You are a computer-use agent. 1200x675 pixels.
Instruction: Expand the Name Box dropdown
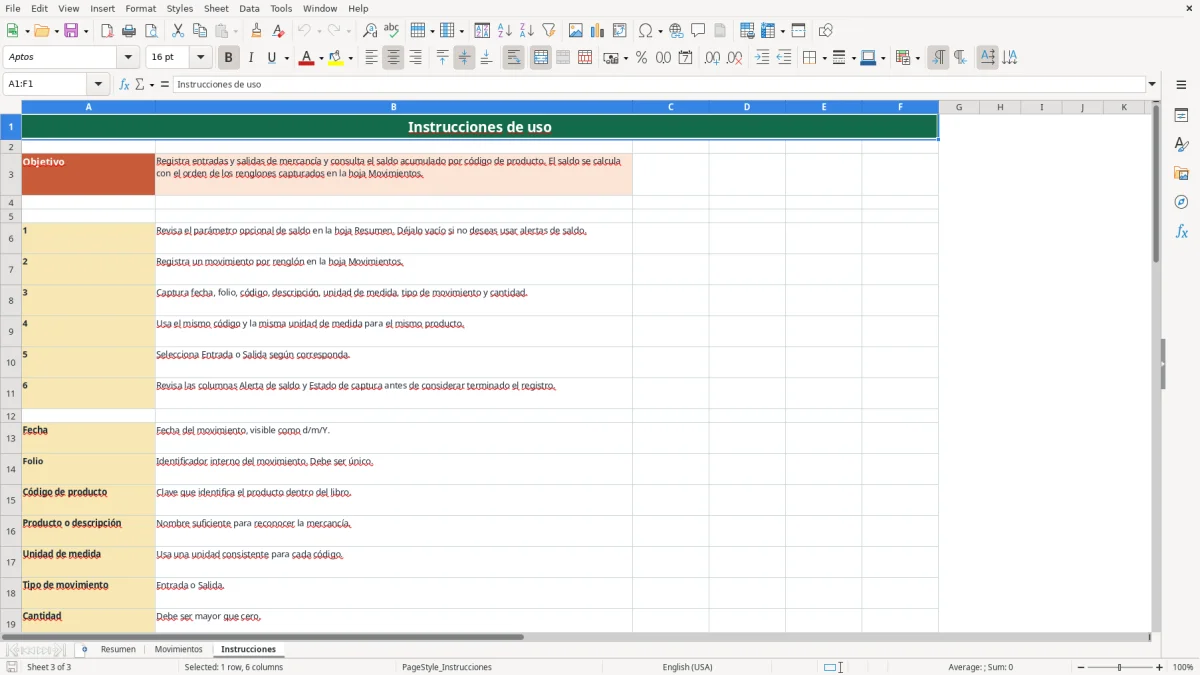point(98,84)
